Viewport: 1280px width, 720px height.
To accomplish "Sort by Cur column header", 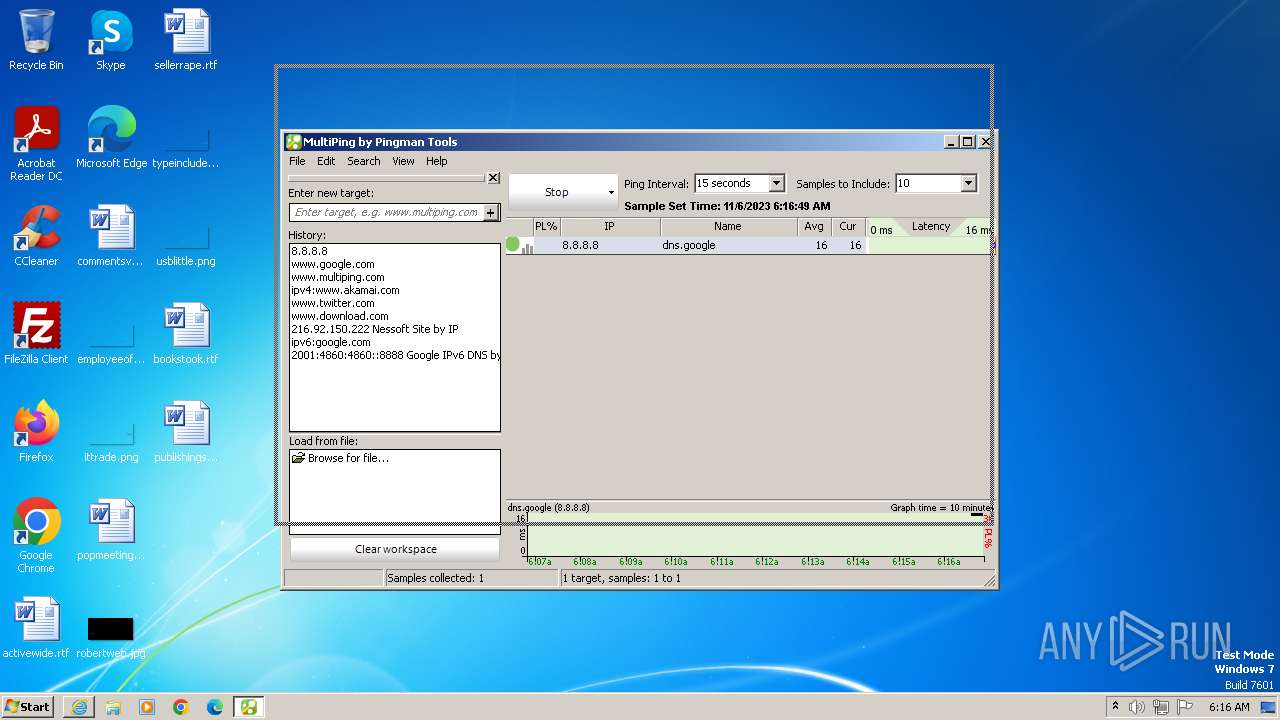I will [848, 227].
